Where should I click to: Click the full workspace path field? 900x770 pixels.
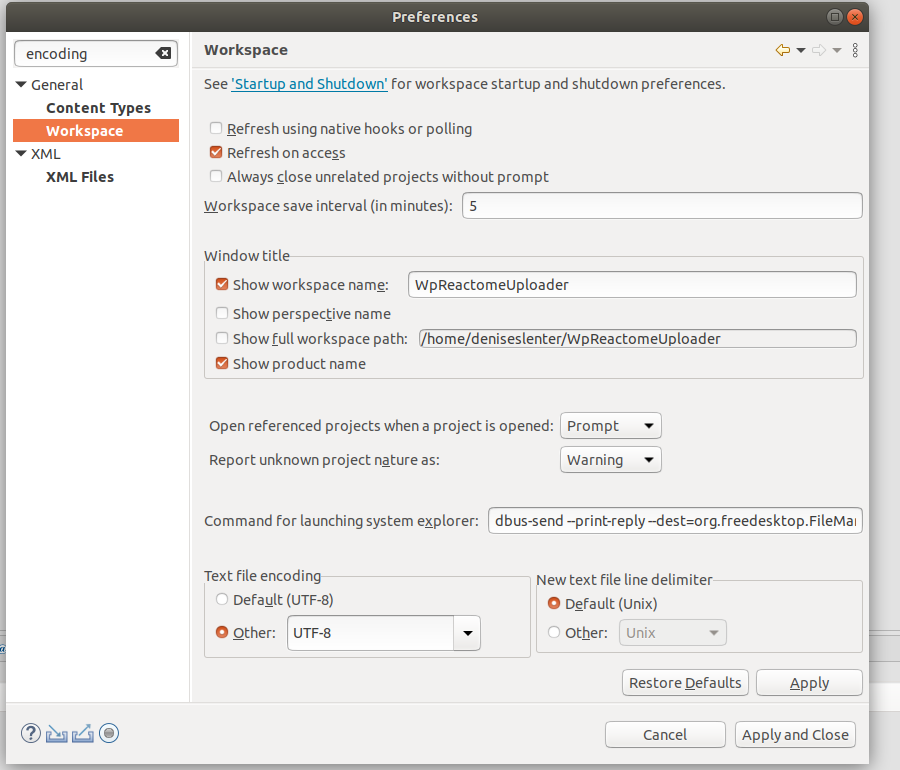pyautogui.click(x=638, y=339)
